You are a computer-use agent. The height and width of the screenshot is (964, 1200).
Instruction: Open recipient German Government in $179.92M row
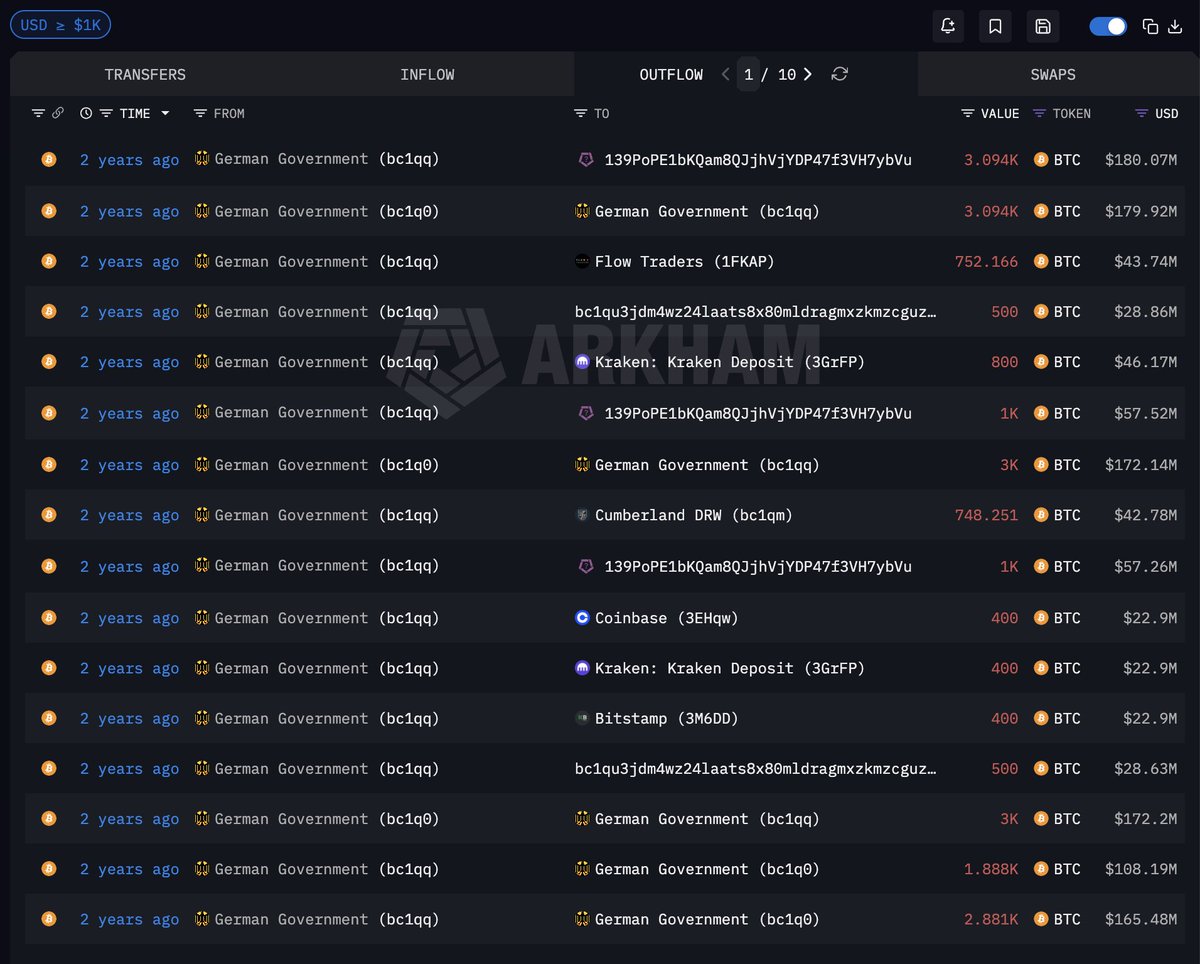pos(707,211)
